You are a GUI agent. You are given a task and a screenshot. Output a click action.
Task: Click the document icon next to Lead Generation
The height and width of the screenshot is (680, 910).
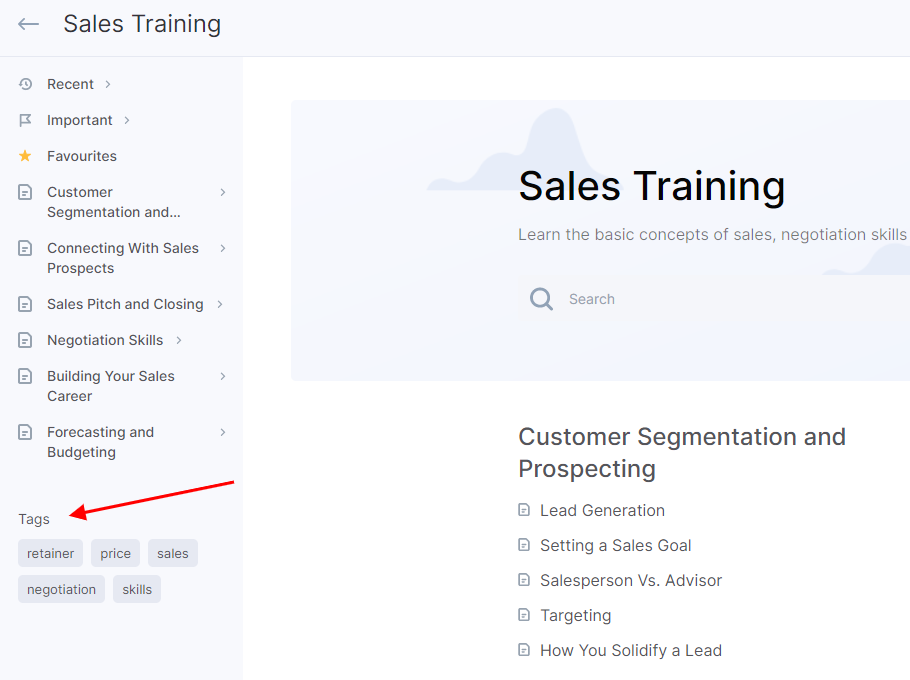pyautogui.click(x=524, y=510)
